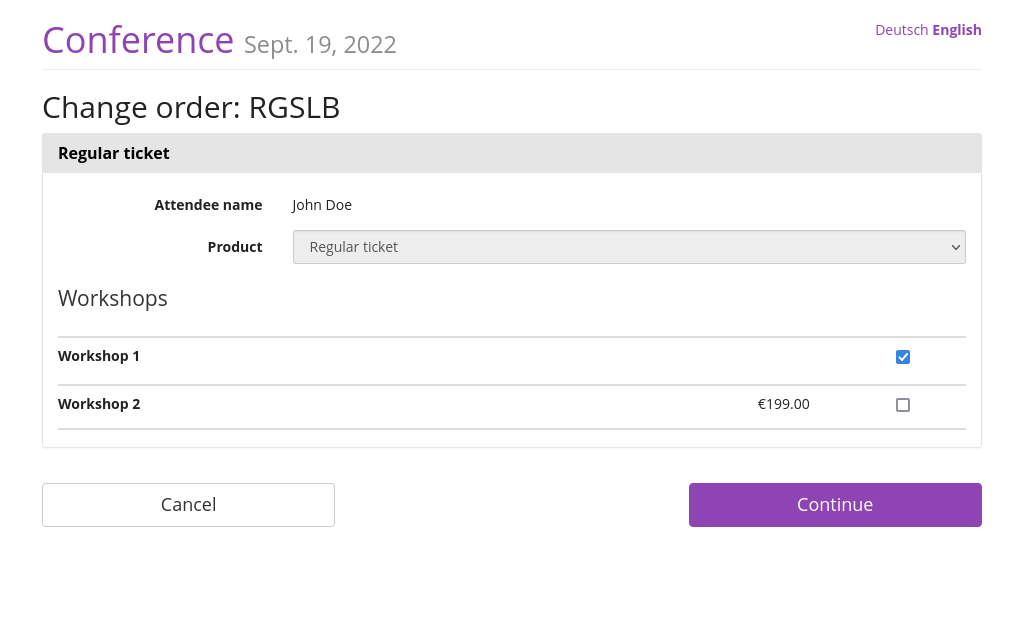Click the Sept. 19, 2022 date text

320,45
